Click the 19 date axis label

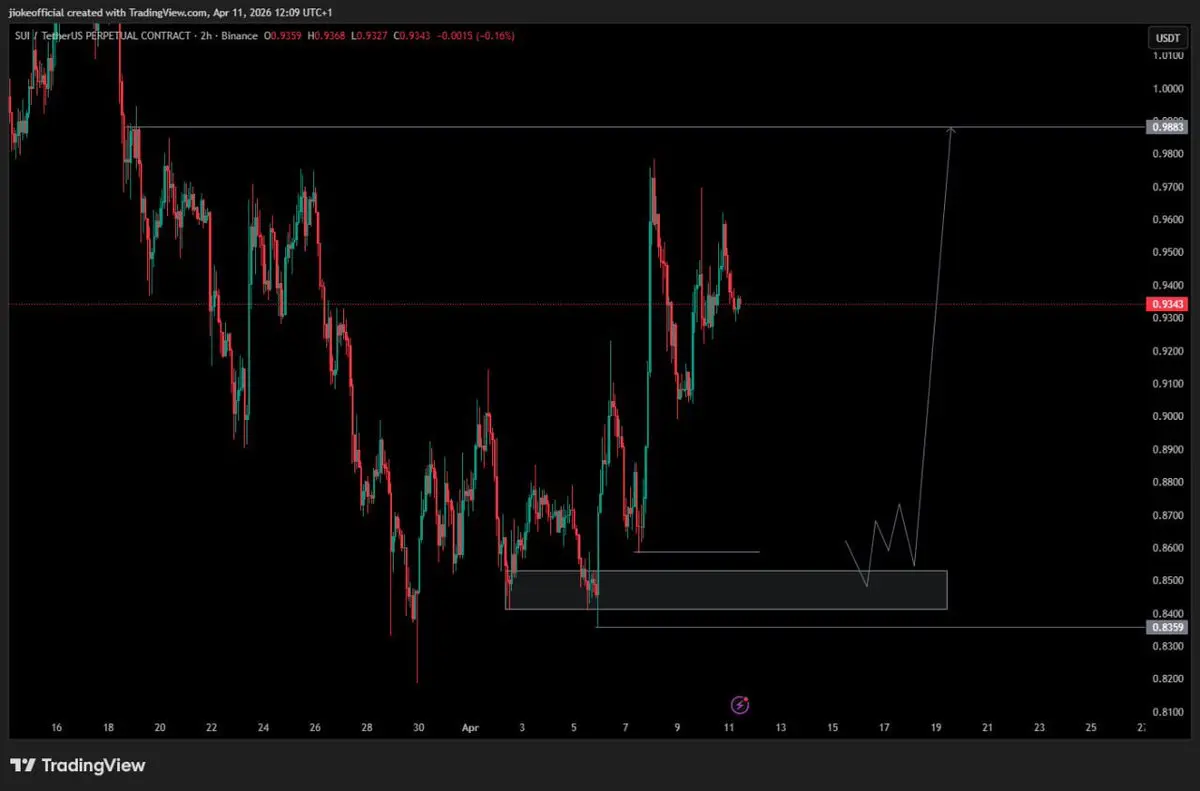click(x=936, y=728)
